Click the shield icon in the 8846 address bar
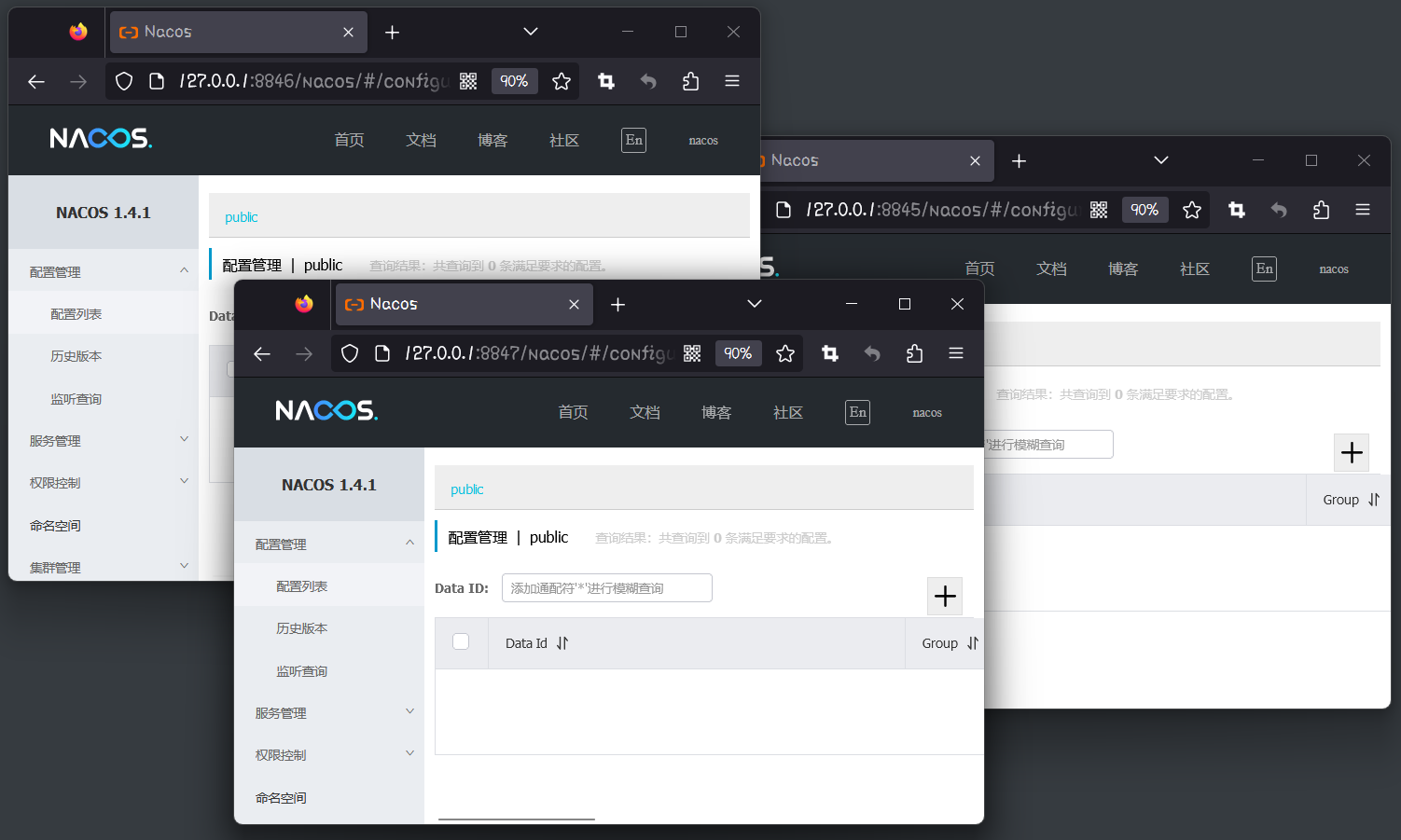 point(124,81)
